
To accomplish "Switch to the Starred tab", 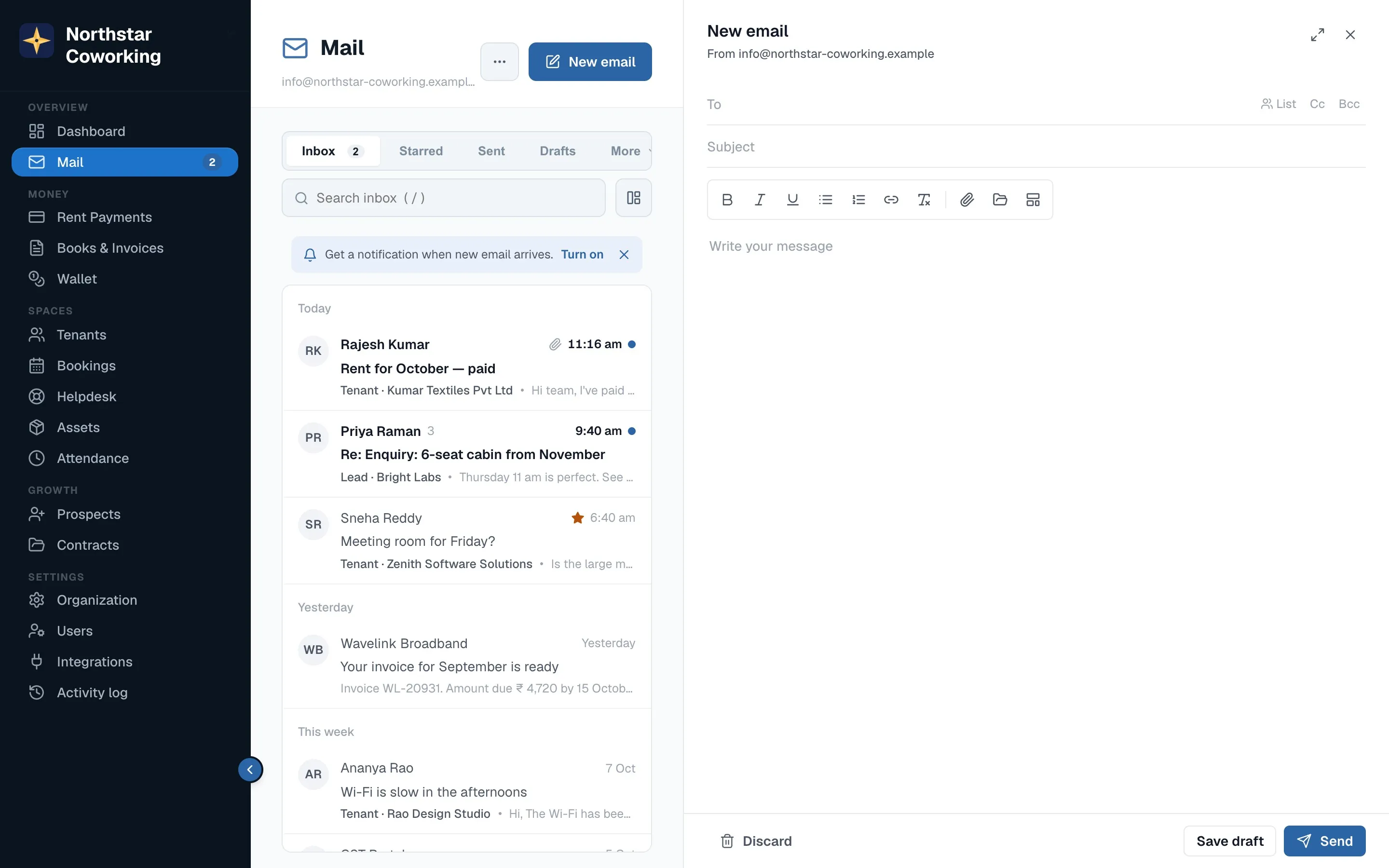I will (x=421, y=151).
